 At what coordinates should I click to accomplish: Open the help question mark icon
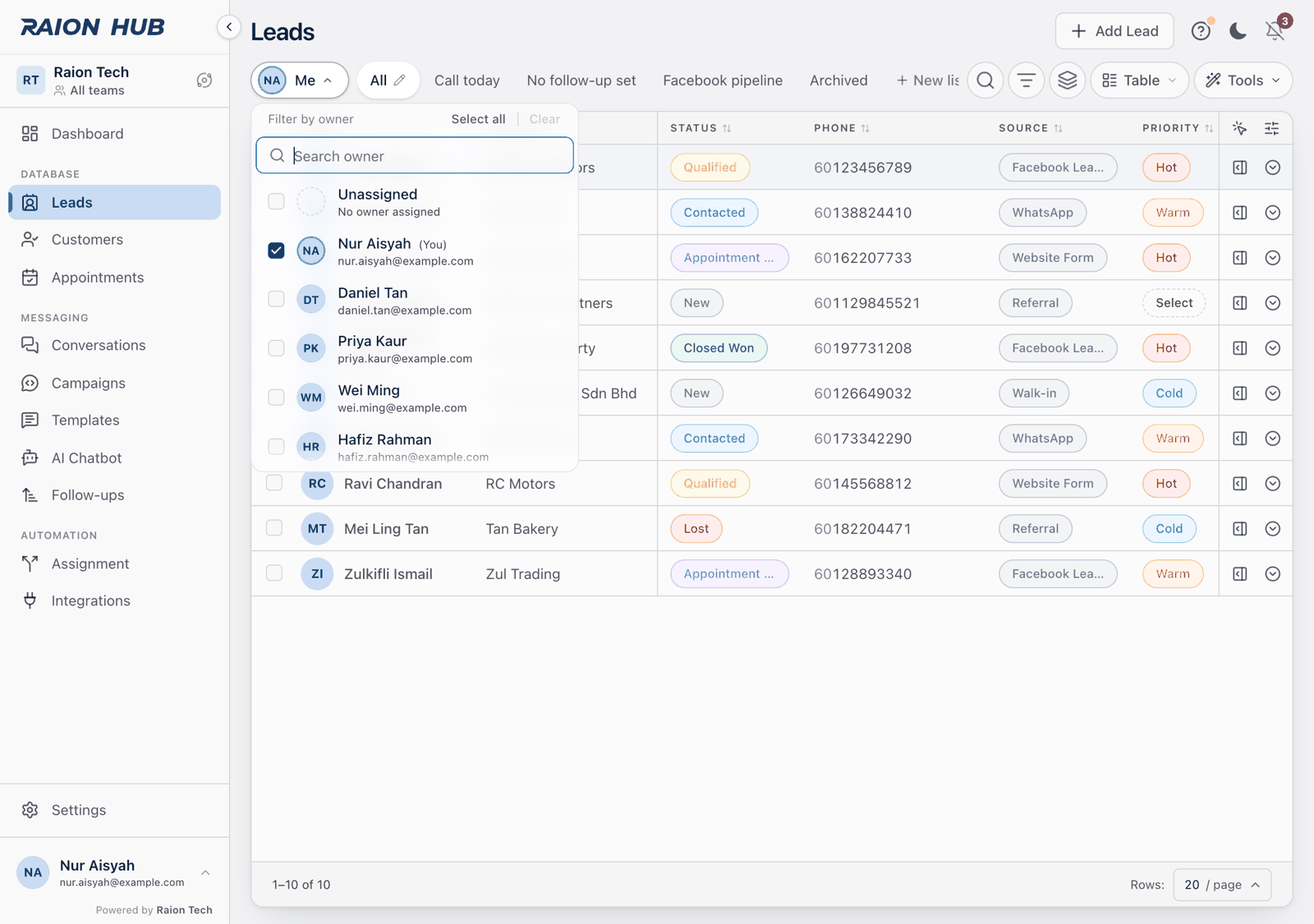[x=1201, y=31]
